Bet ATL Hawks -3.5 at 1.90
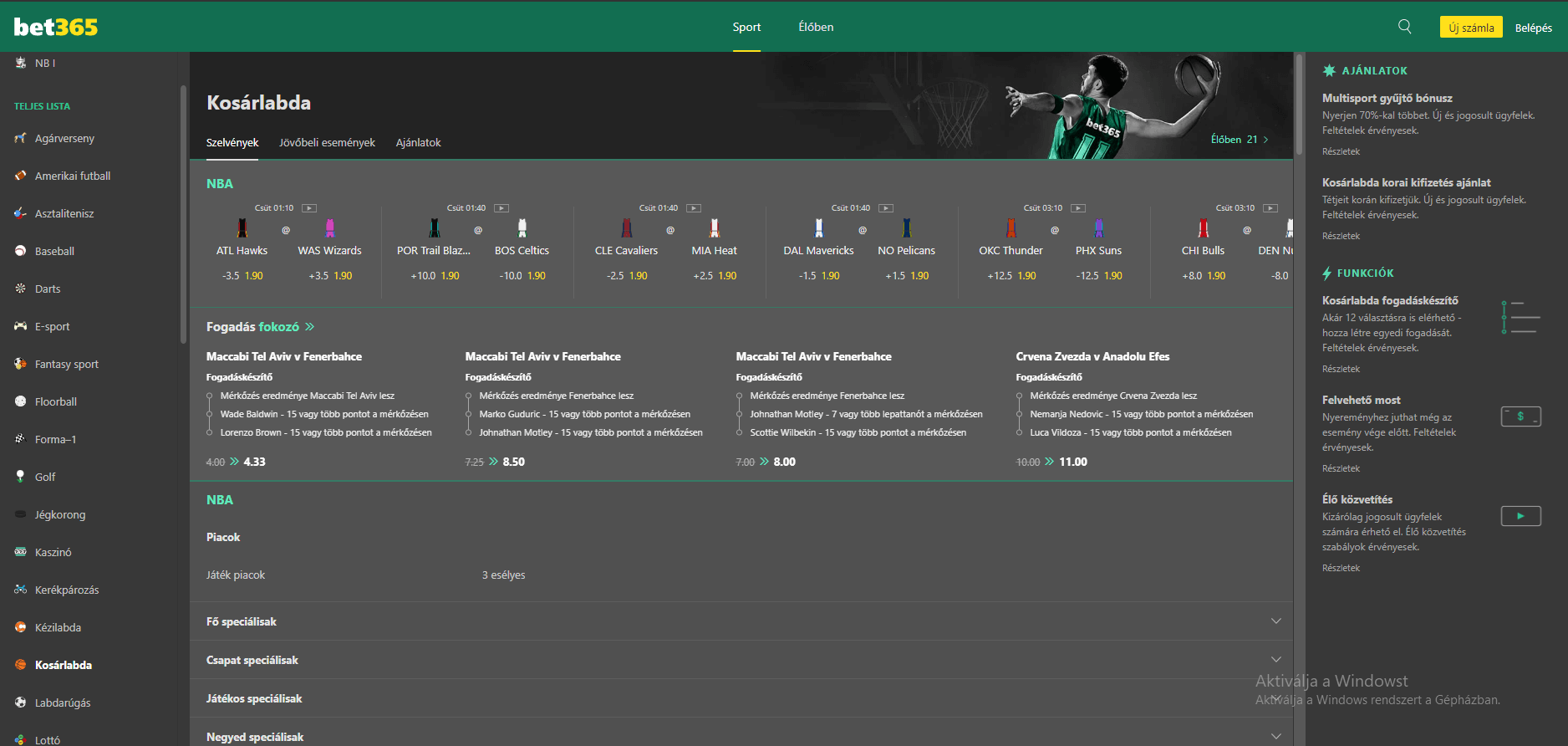Screen dimensions: 1568x746 point(242,276)
